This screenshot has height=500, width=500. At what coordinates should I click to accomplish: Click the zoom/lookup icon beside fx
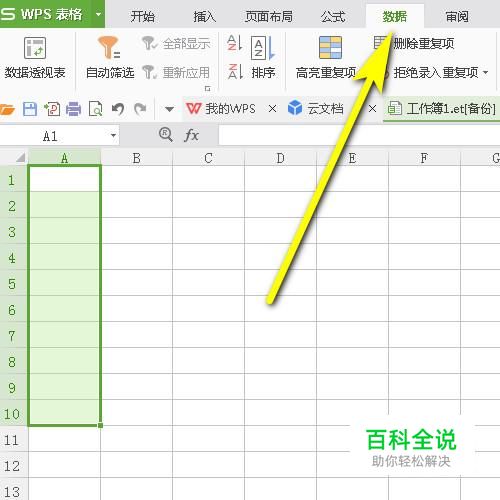coord(166,135)
